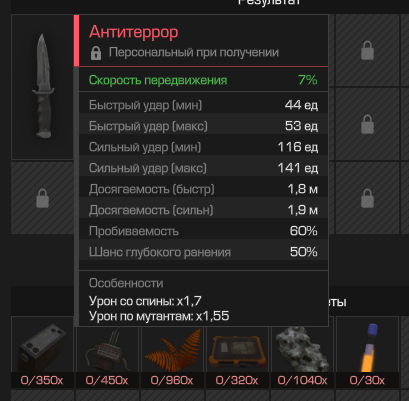
Task: Click the Быстрый удар (мин) 44 ед row
Action: coord(203,105)
